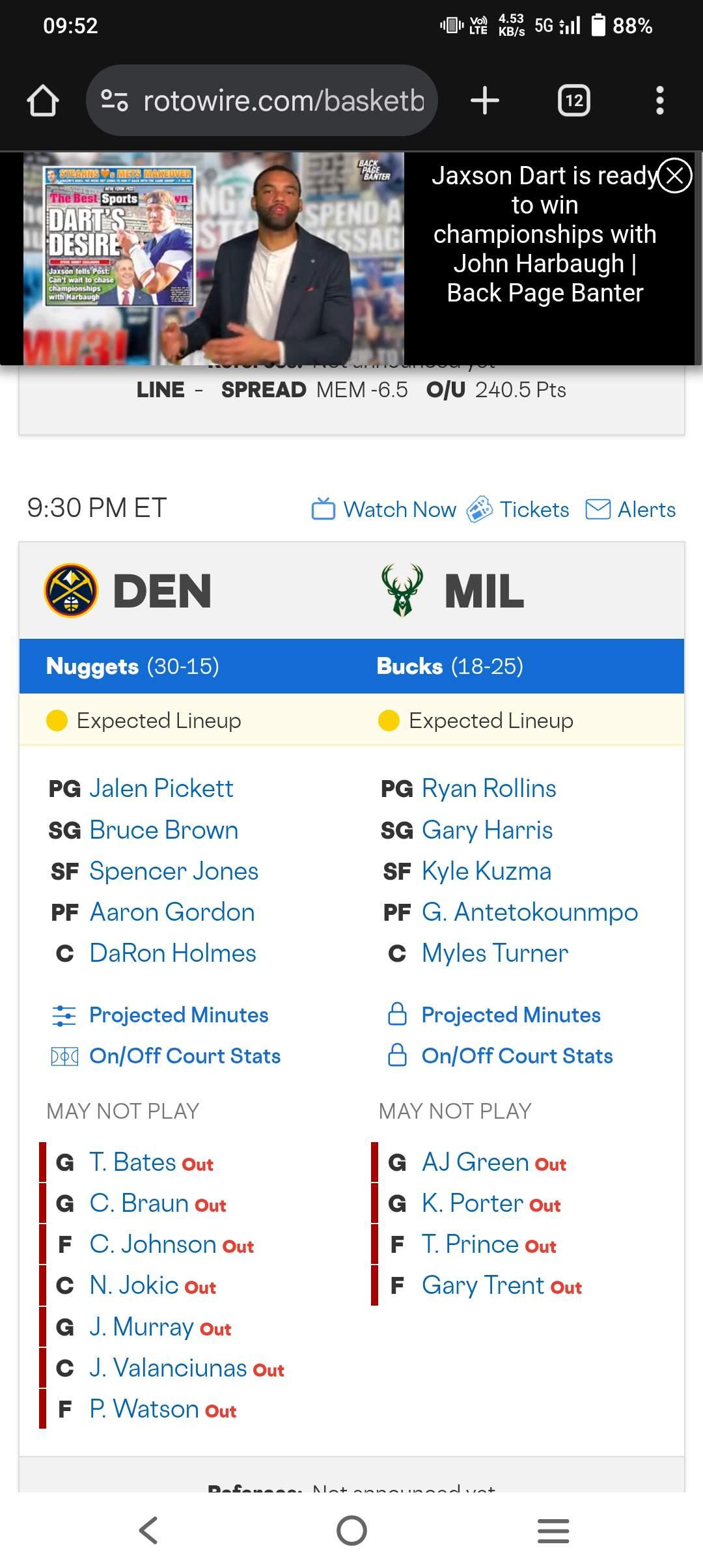703x1568 pixels.
Task: Close the Jaxson Dart video ad
Action: (x=674, y=175)
